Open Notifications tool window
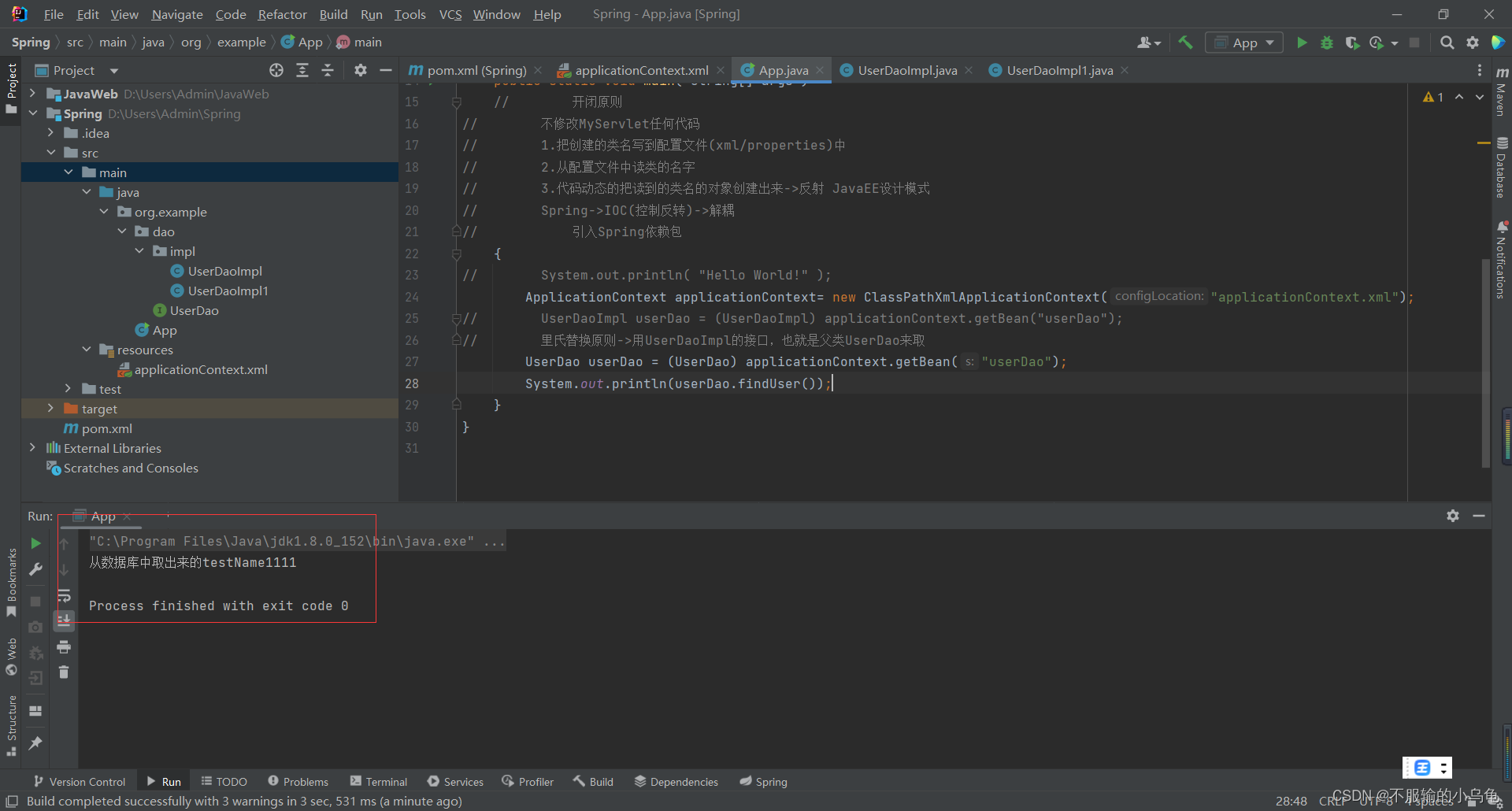Viewport: 1512px width, 811px height. tap(1502, 260)
